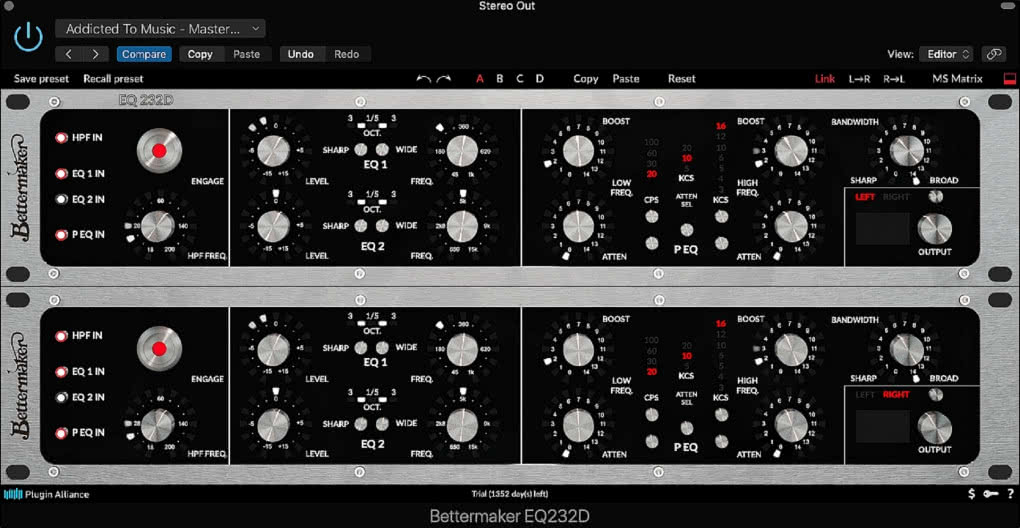Click the Reset button in plugin toolbar
The width and height of the screenshot is (1020, 528).
682,79
